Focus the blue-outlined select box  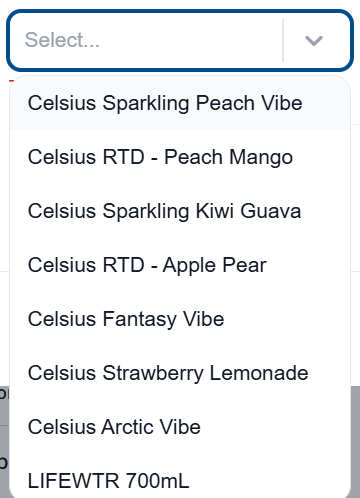click(x=180, y=40)
